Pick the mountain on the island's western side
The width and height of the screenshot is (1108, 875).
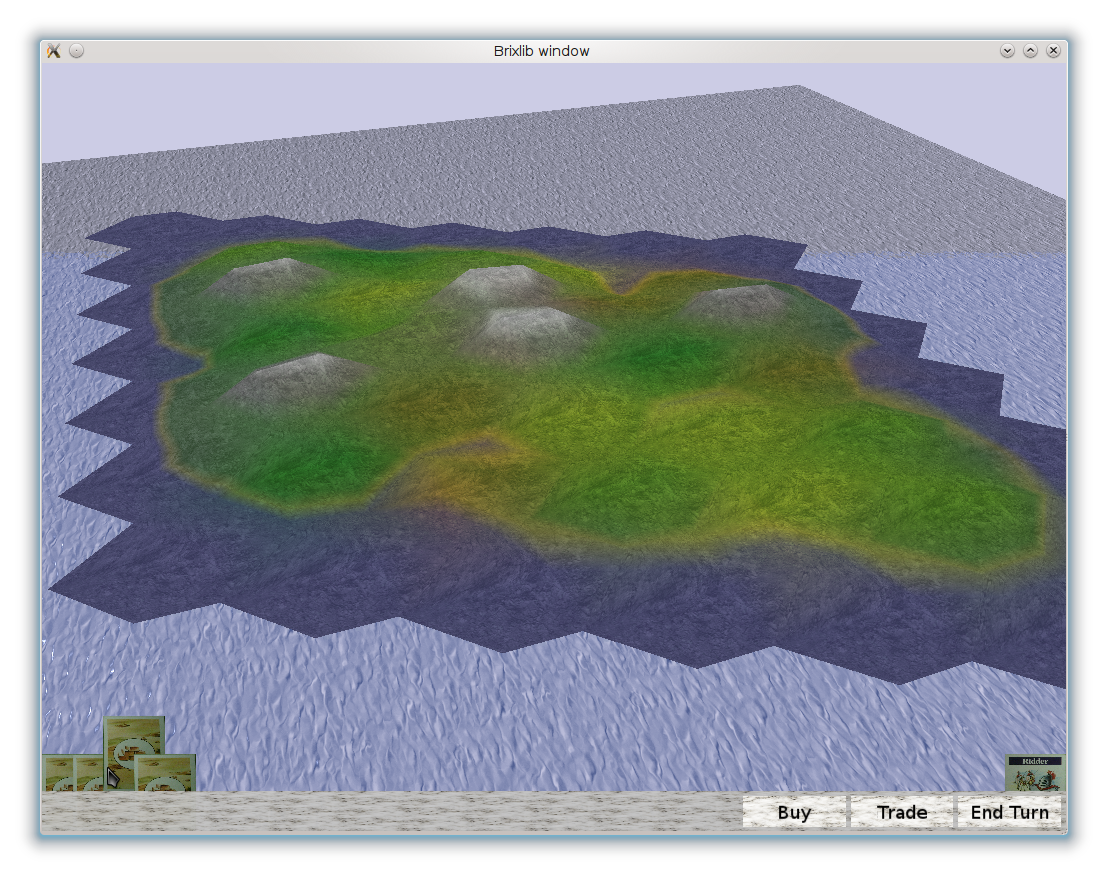point(298,377)
